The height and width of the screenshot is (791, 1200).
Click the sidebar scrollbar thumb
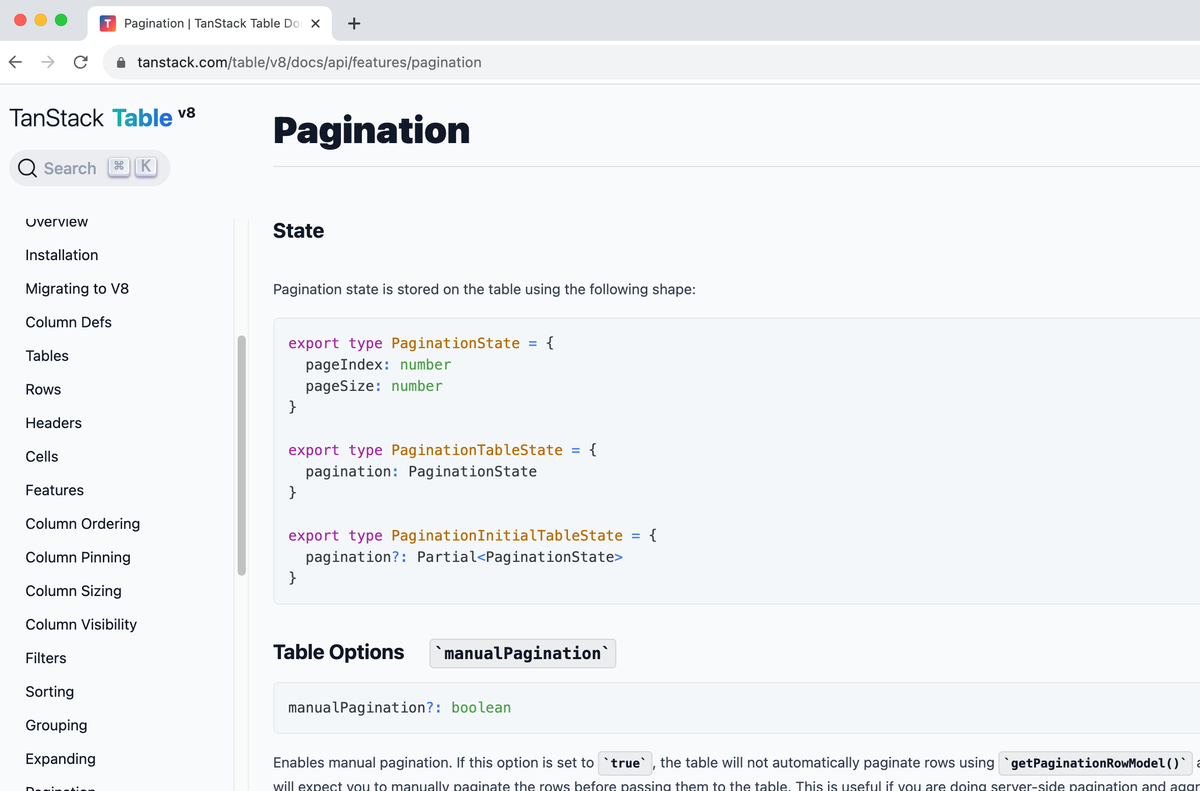(x=241, y=455)
